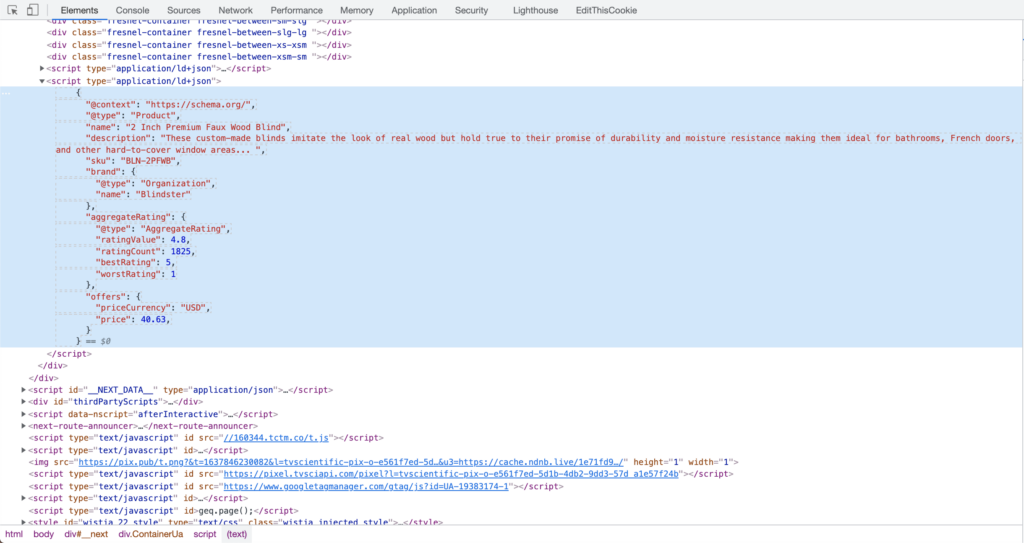The width and height of the screenshot is (1024, 543).
Task: Click the fresnel-between-slg-lg div line
Action: (x=199, y=33)
